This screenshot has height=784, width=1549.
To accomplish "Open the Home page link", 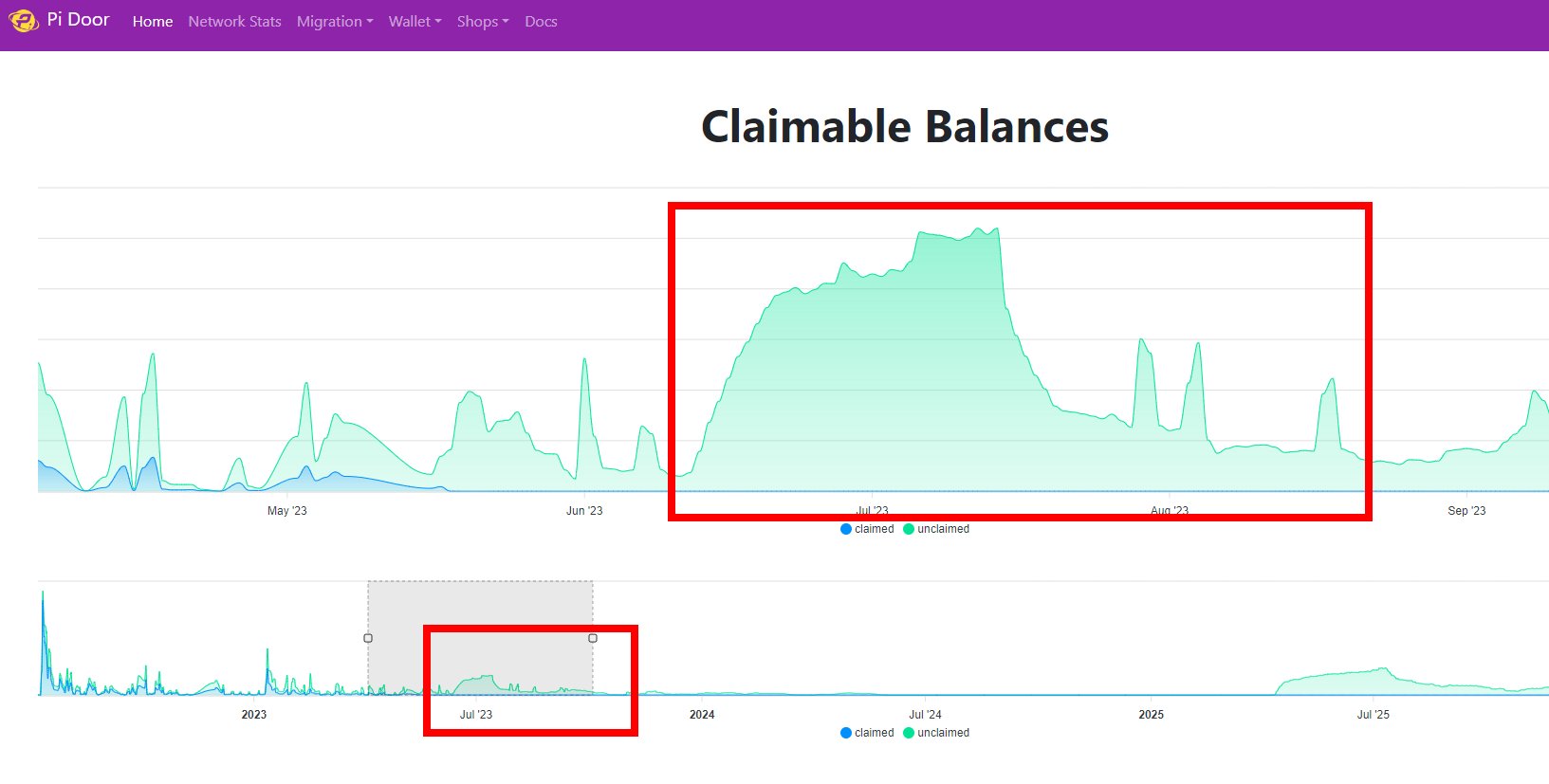I will click(152, 21).
